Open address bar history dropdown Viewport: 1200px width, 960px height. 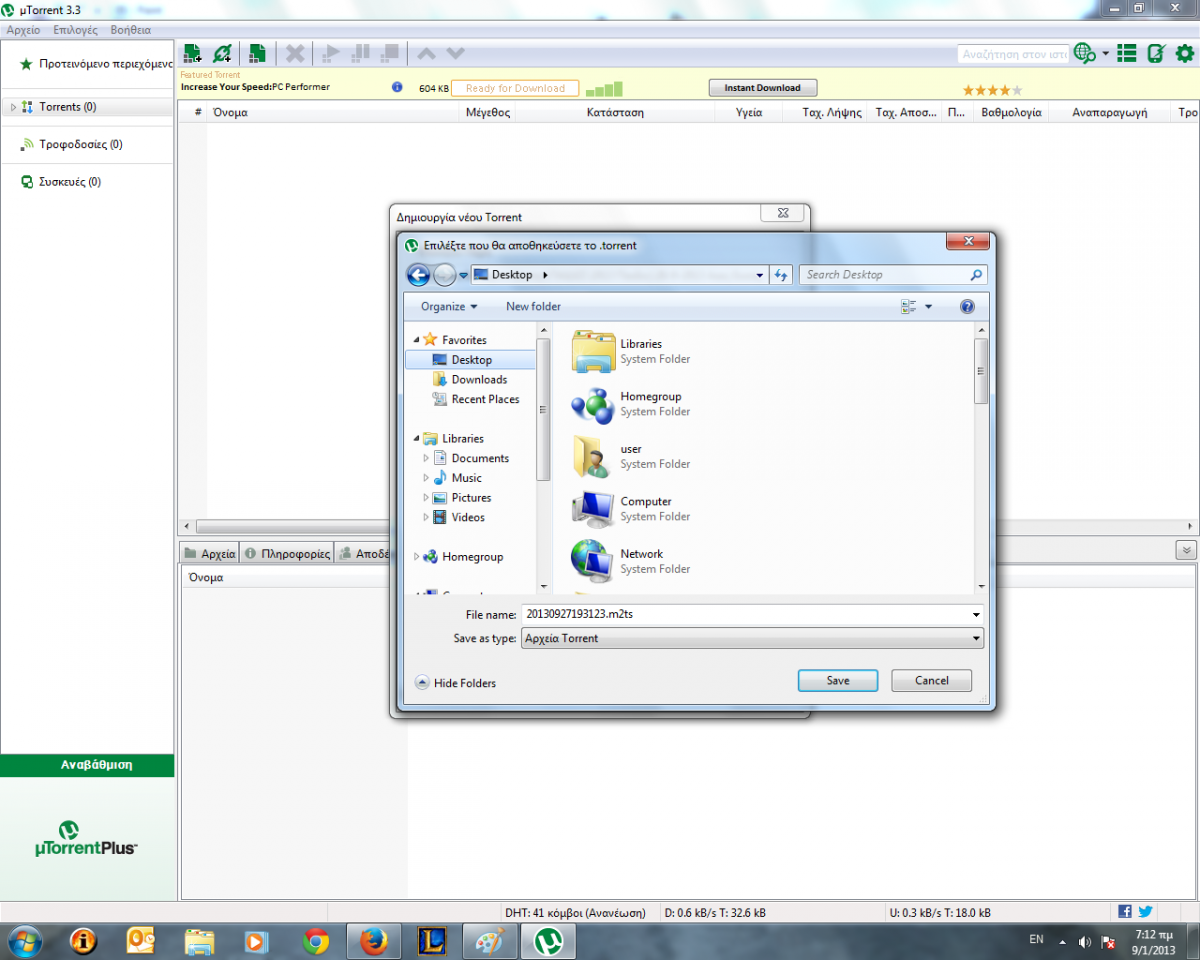click(x=760, y=275)
